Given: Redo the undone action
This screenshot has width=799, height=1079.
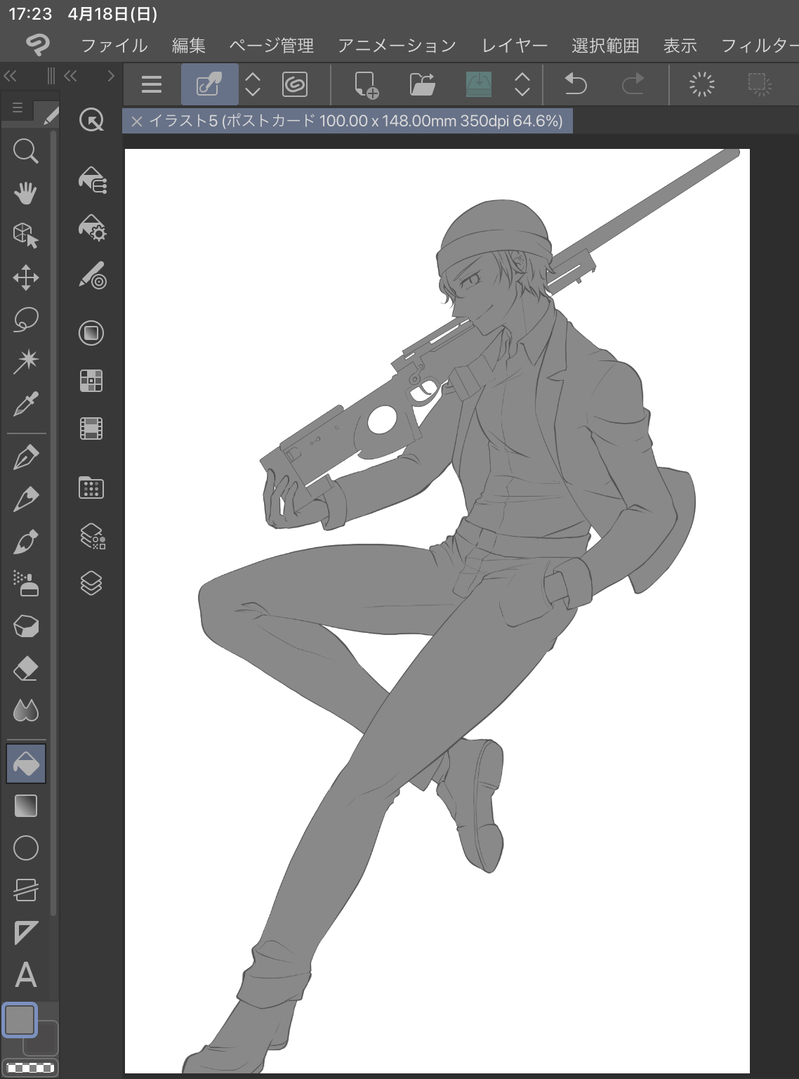Looking at the screenshot, I should [x=632, y=84].
